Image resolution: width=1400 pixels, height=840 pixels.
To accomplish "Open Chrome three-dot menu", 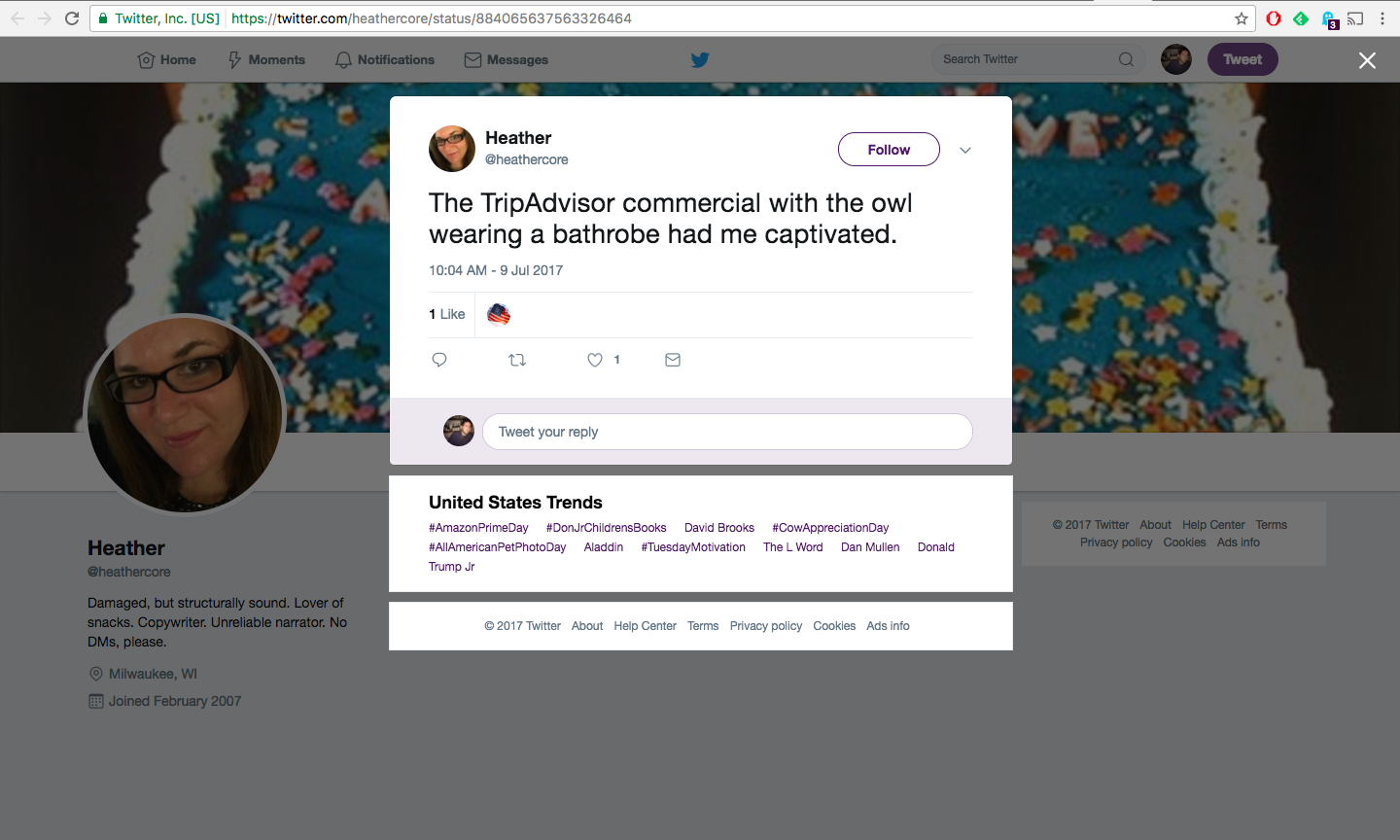I will click(x=1382, y=18).
